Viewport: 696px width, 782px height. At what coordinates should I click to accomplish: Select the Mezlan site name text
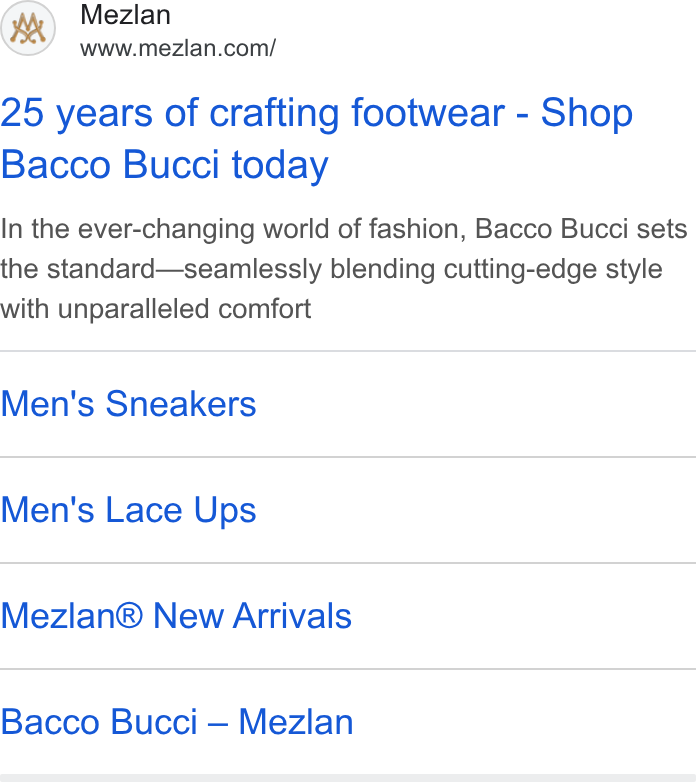point(125,15)
